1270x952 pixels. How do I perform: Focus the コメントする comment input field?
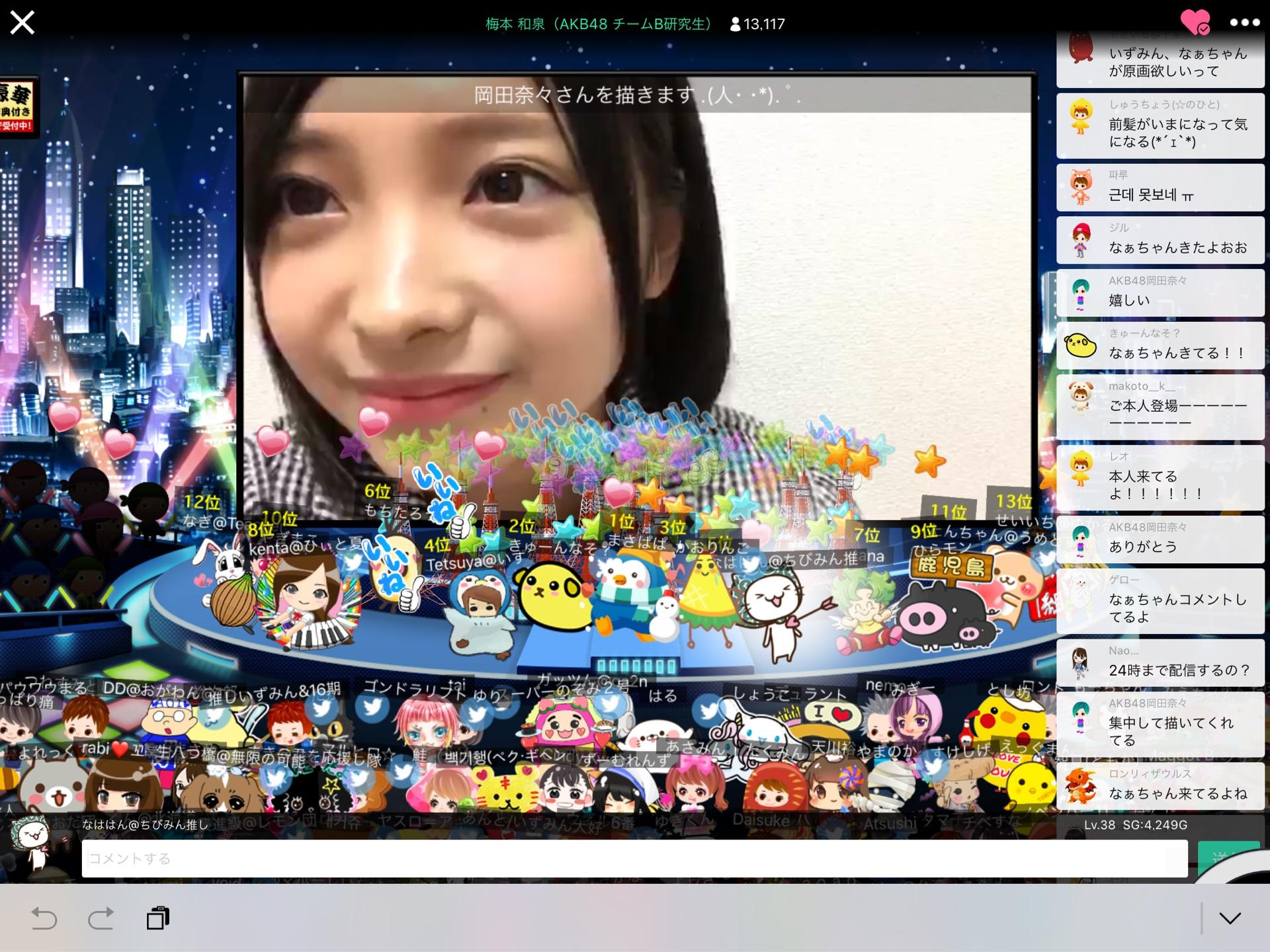point(634,859)
